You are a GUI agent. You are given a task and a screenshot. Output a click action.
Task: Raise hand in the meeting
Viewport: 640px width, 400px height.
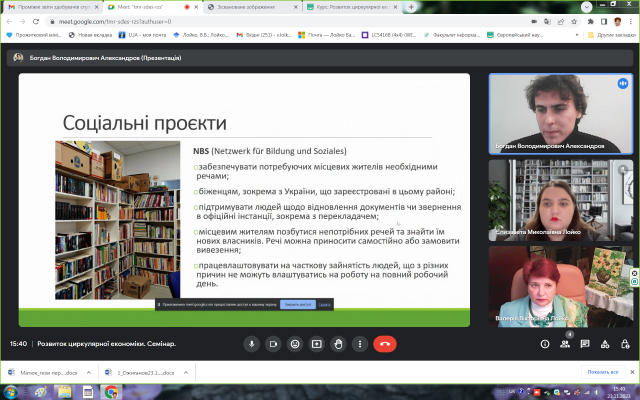[x=338, y=343]
